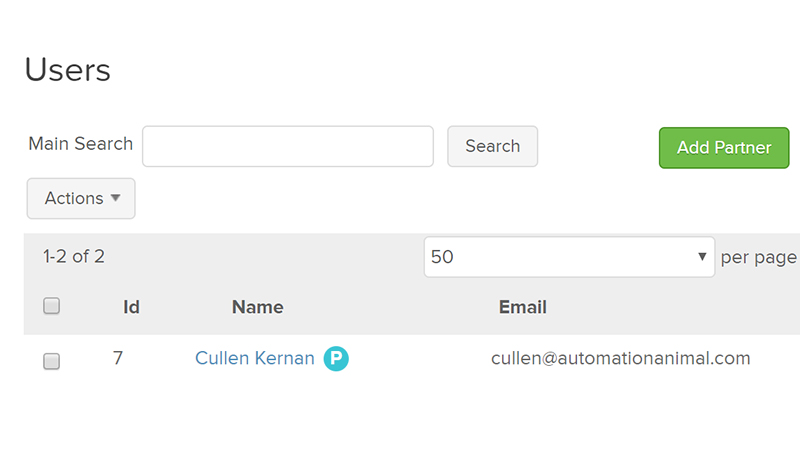Click the 1-2 of 2 record count

pos(74,257)
